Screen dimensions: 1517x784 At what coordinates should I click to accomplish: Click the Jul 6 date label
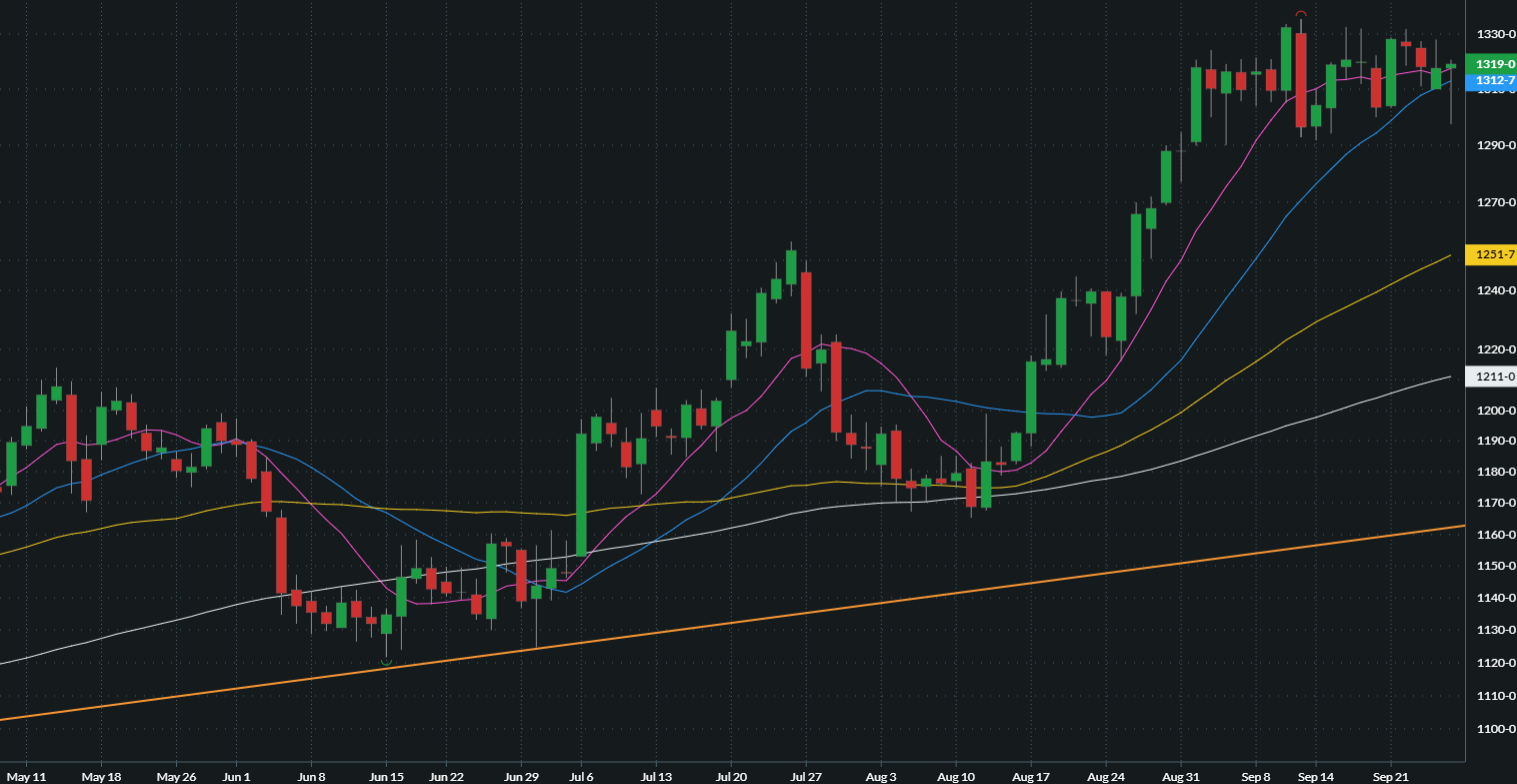(x=581, y=776)
